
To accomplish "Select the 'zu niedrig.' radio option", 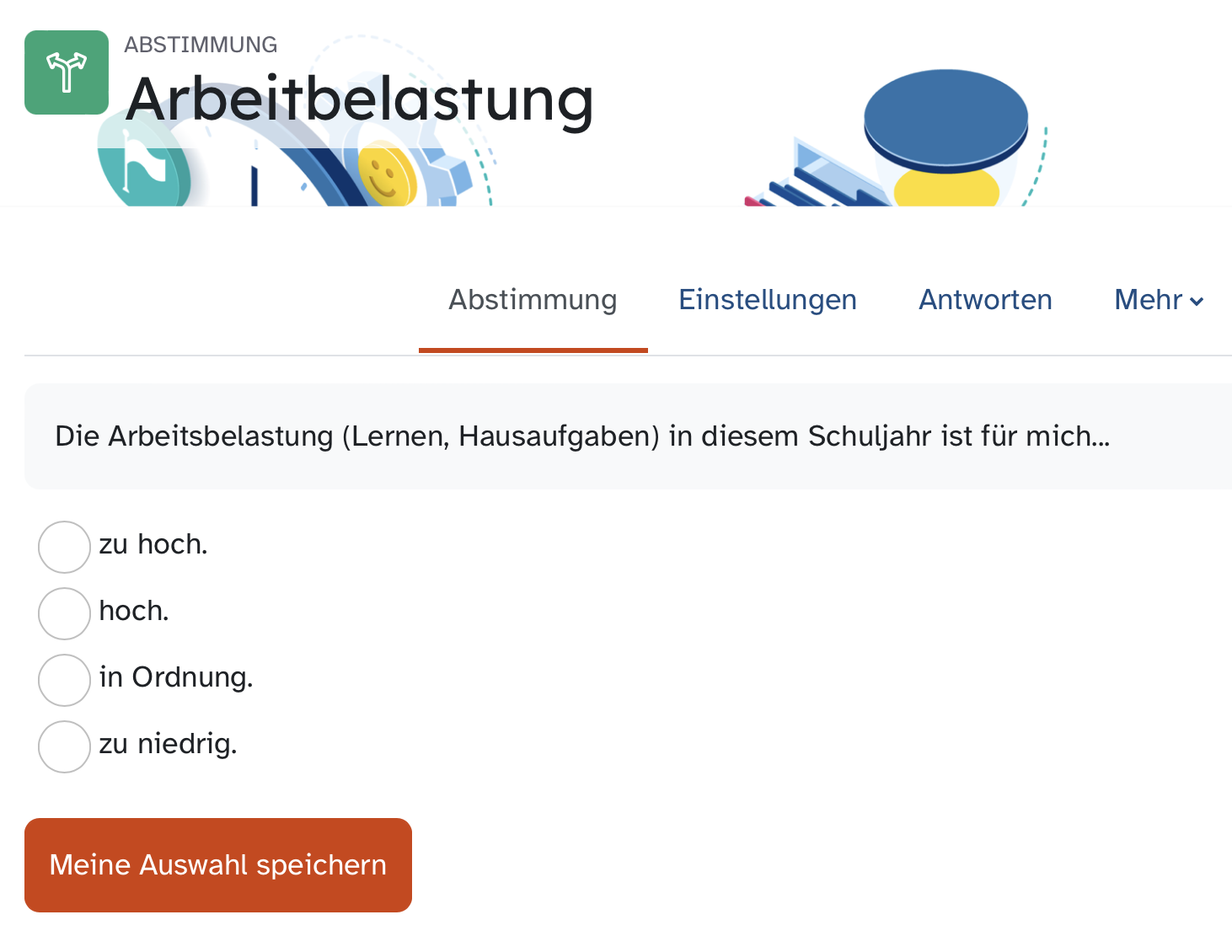I will (64, 746).
